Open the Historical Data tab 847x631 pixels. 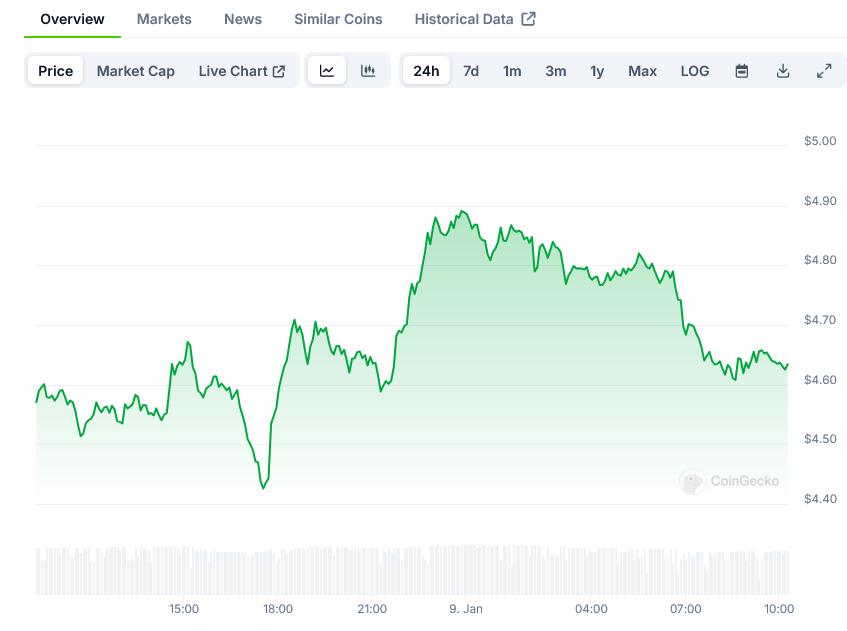474,19
